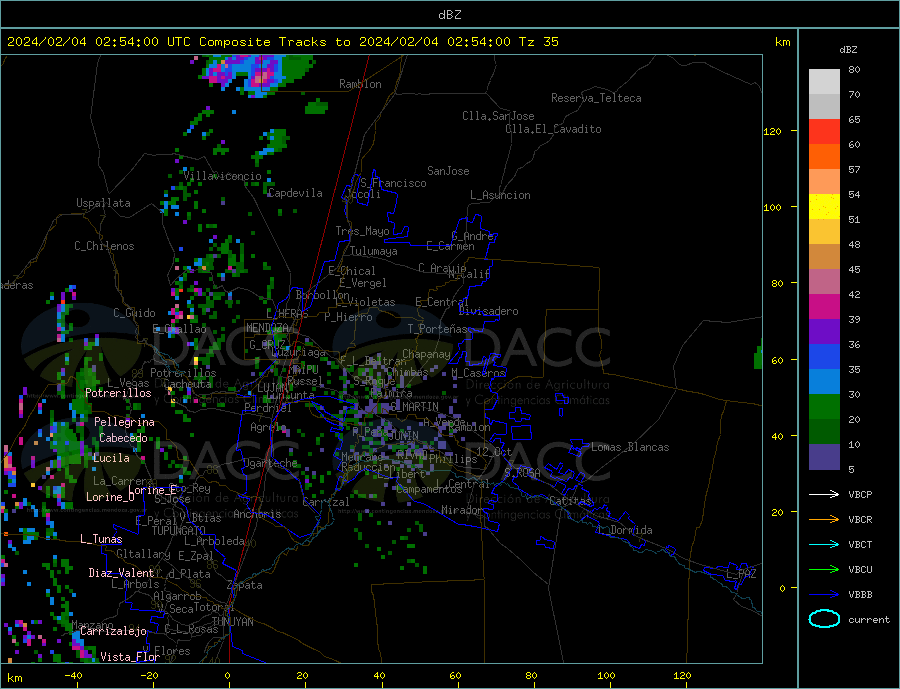Click the dBZ title at top
Viewport: 900px width, 689px height.
449,15
